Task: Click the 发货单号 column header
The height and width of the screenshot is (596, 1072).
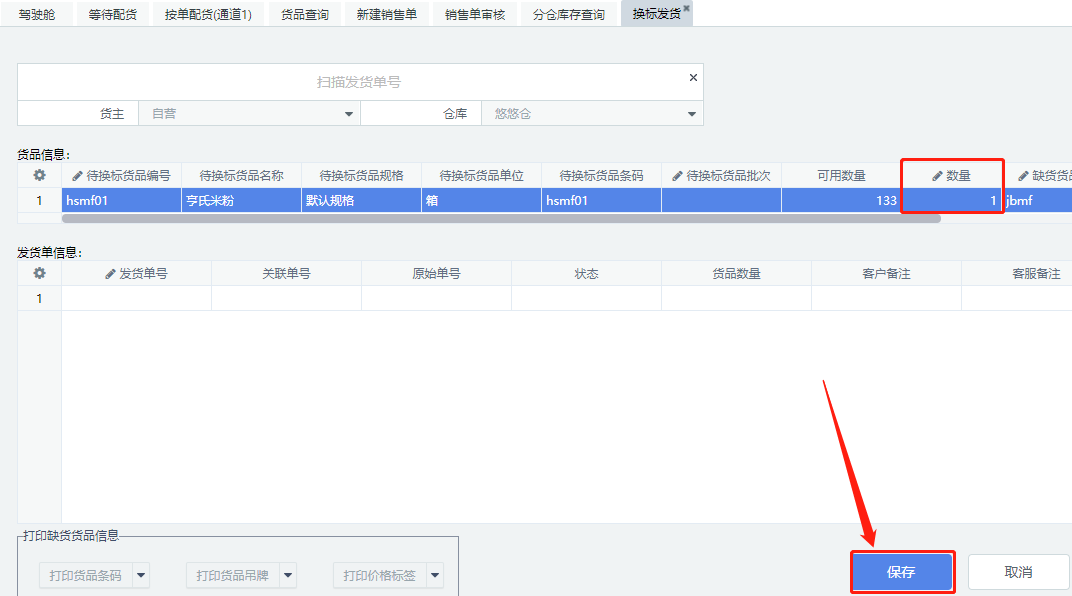Action: tap(136, 273)
